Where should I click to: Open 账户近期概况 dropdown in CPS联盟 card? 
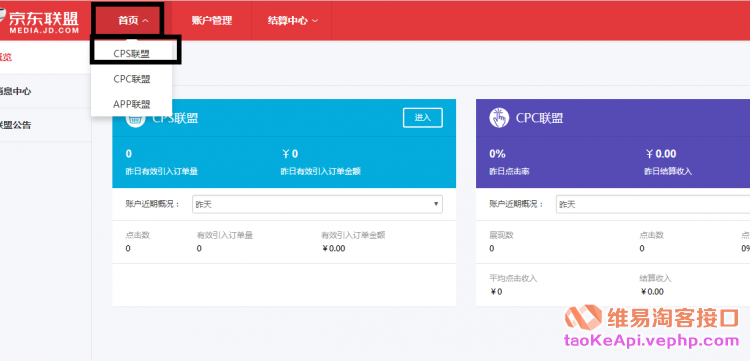(317, 204)
